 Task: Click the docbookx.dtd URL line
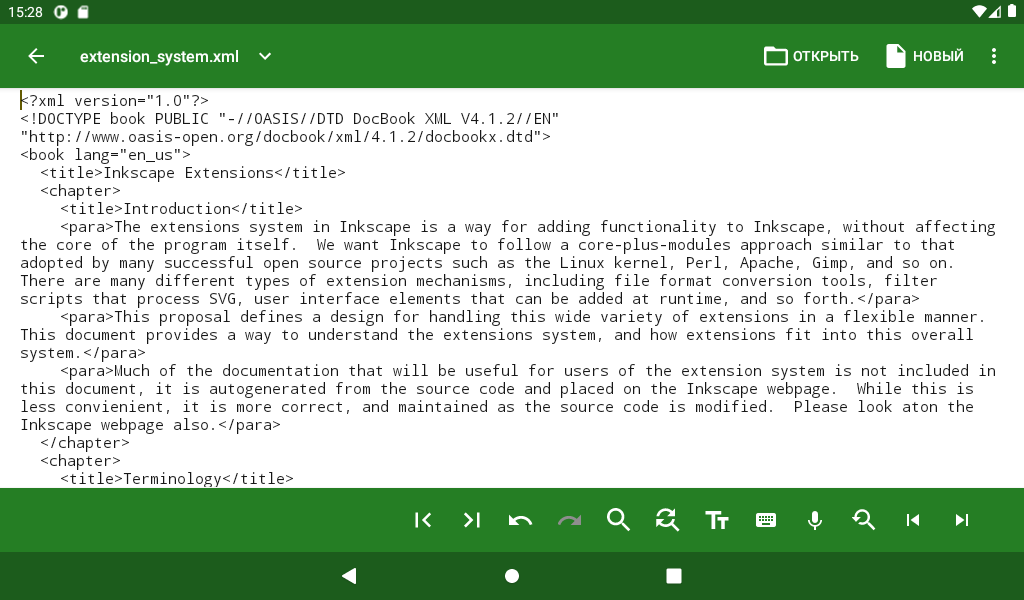285,136
